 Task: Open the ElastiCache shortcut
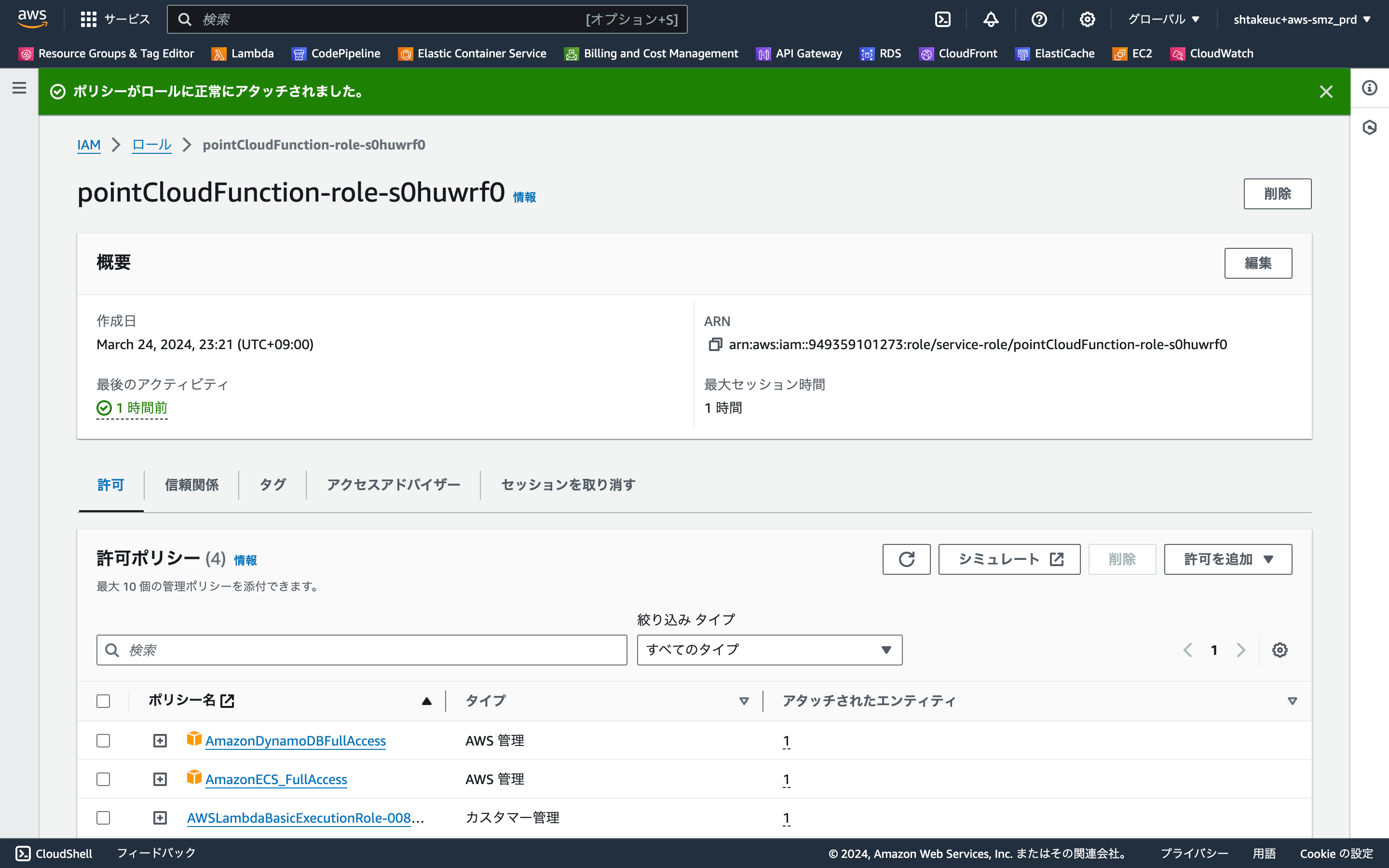point(1055,54)
